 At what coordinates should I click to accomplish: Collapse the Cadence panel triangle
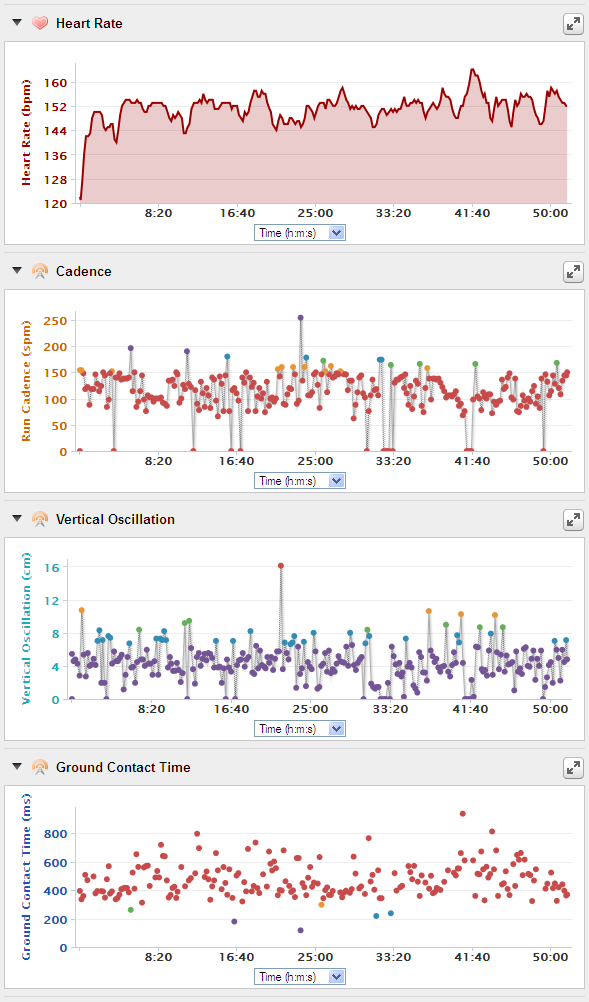coord(17,270)
